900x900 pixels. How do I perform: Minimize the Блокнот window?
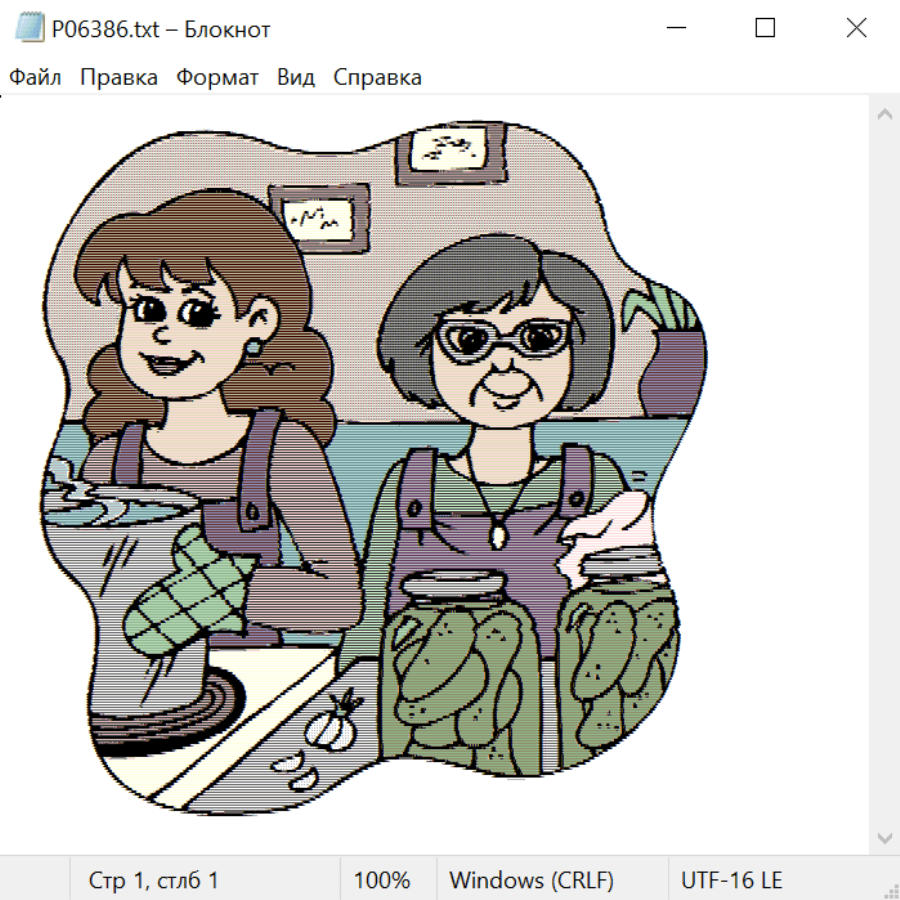674,28
